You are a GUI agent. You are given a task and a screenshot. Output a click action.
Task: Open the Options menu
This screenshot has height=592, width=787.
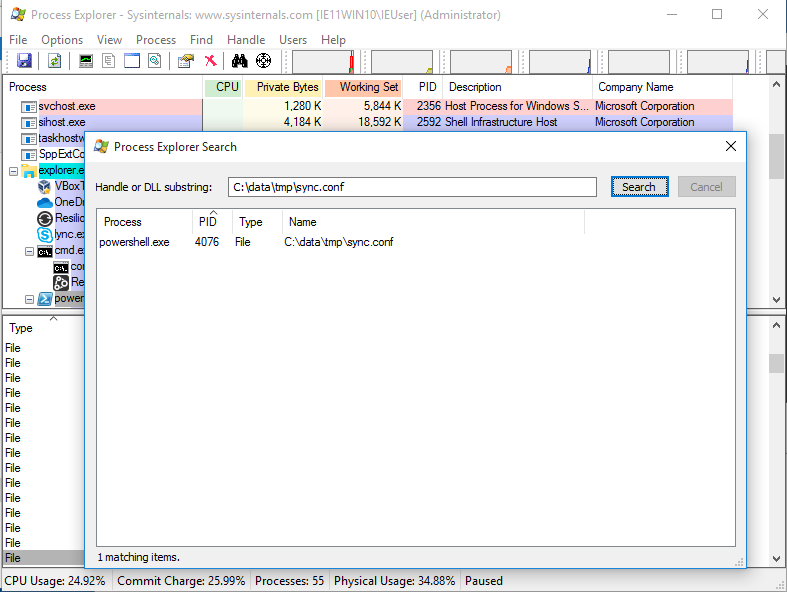click(62, 40)
